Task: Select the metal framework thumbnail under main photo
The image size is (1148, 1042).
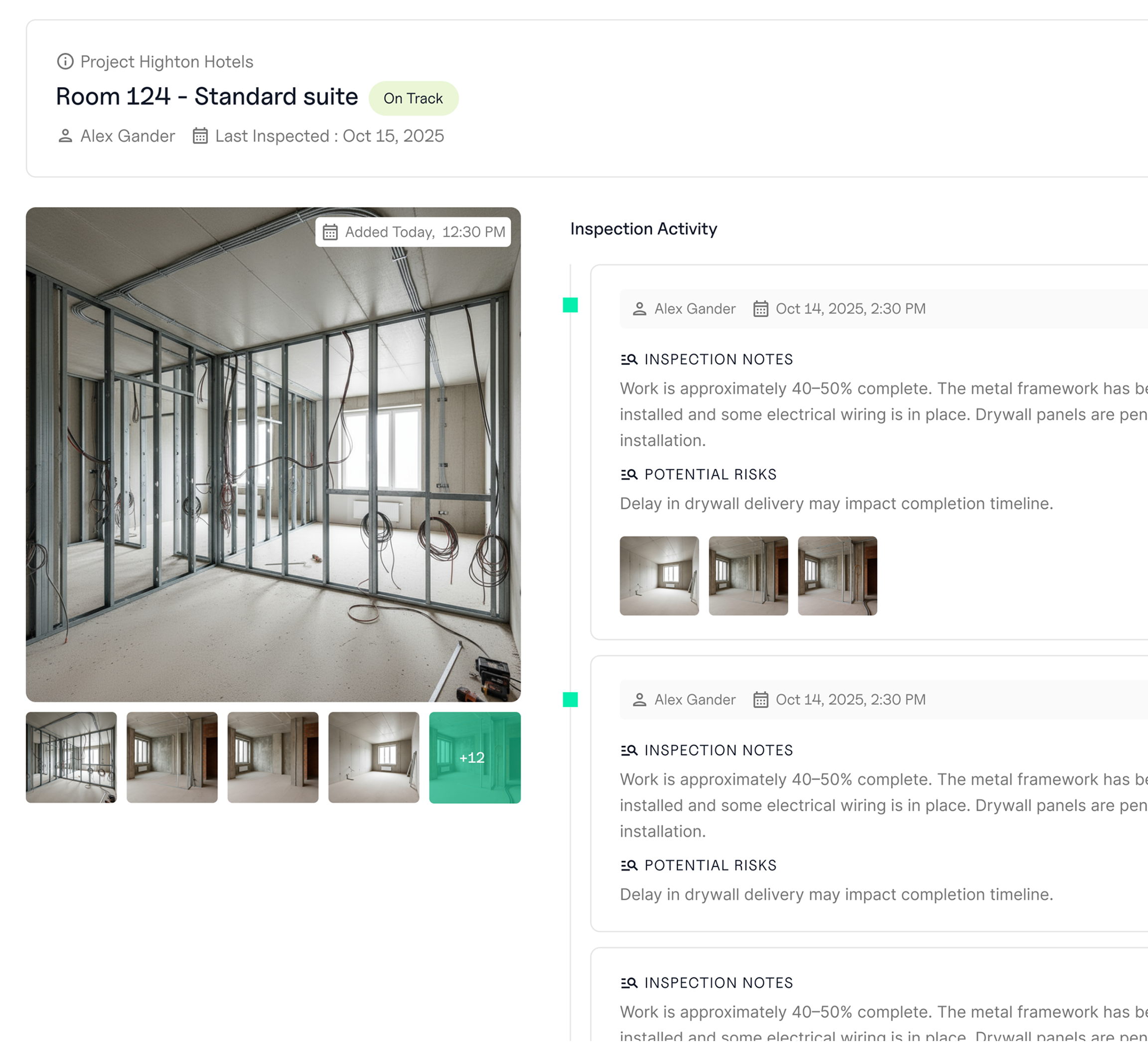Action: click(x=71, y=758)
